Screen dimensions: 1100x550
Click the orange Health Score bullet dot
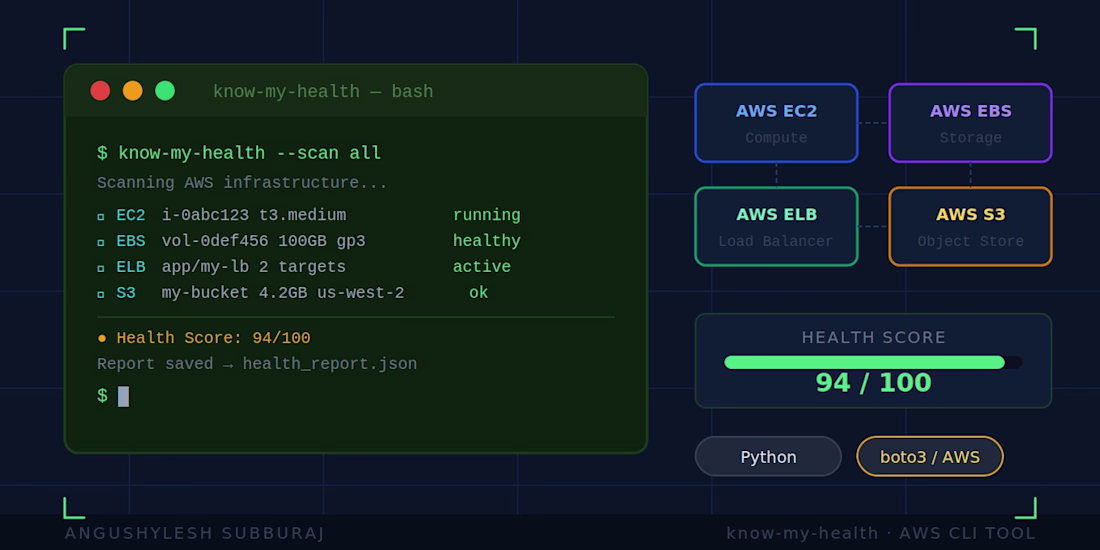pos(102,338)
